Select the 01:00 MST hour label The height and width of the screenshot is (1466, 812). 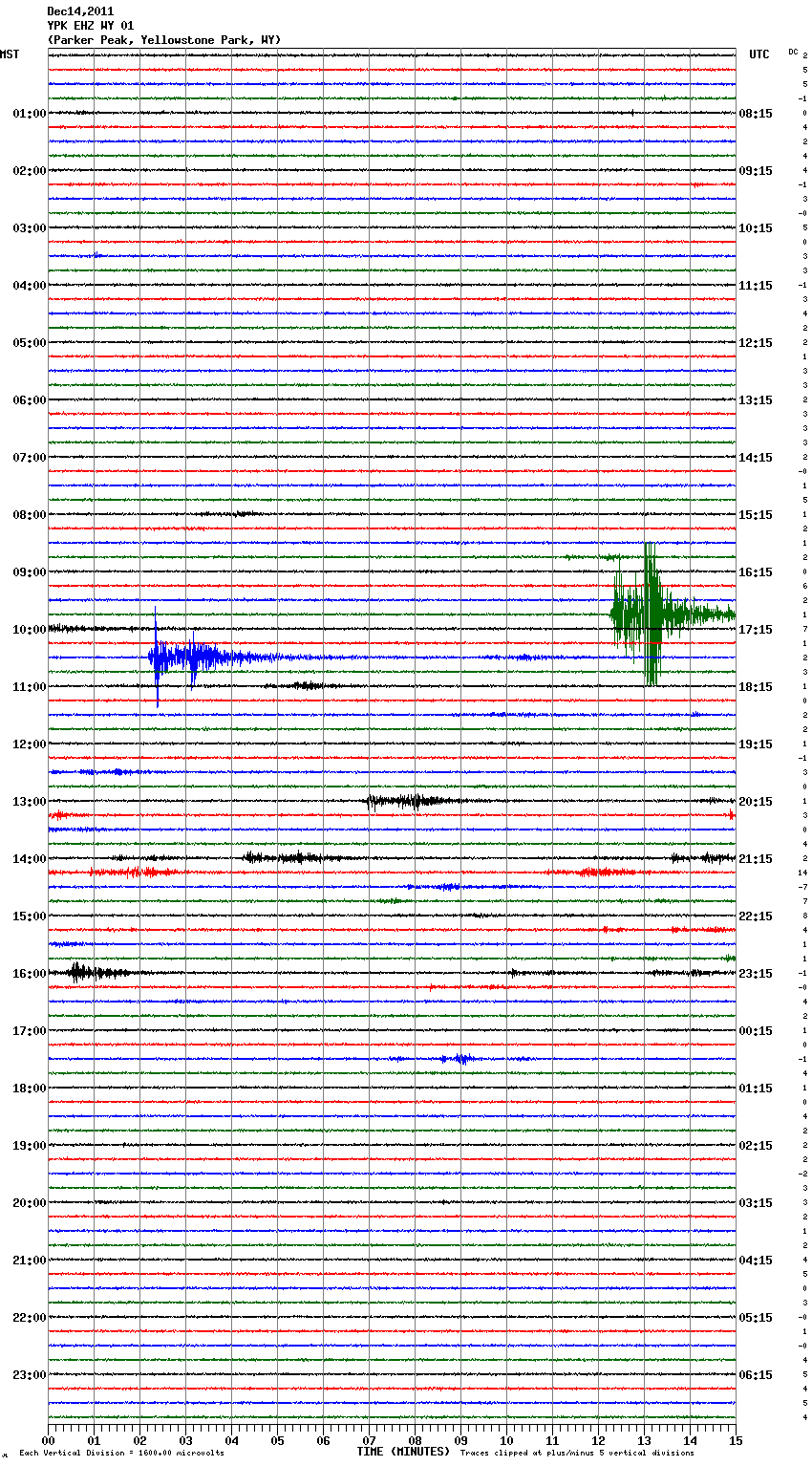pos(29,114)
